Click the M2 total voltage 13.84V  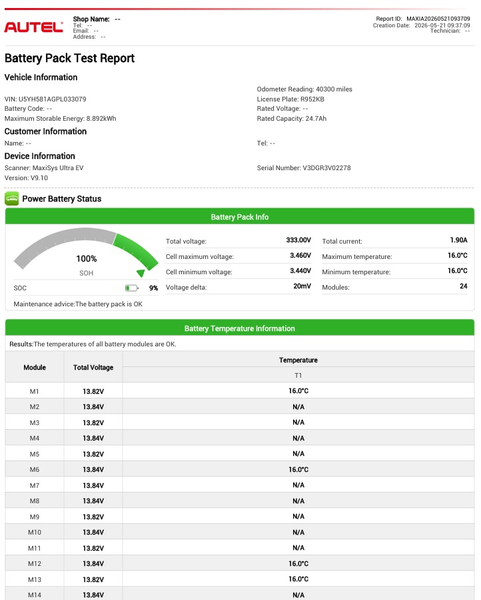93,407
